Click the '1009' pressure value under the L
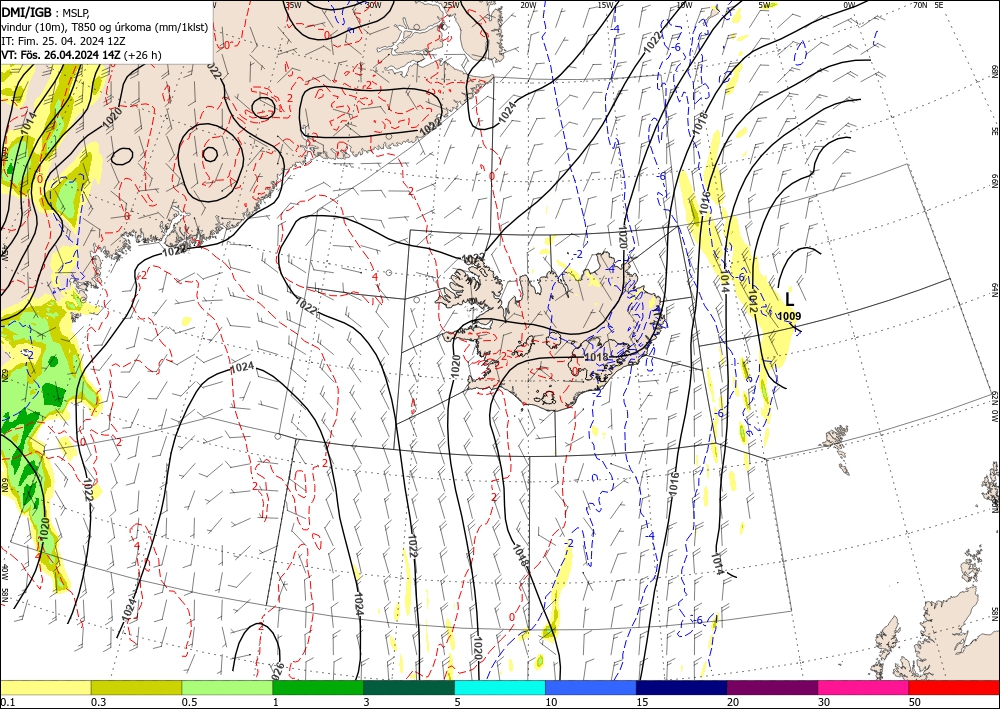The width and height of the screenshot is (1000, 709). coord(790,316)
